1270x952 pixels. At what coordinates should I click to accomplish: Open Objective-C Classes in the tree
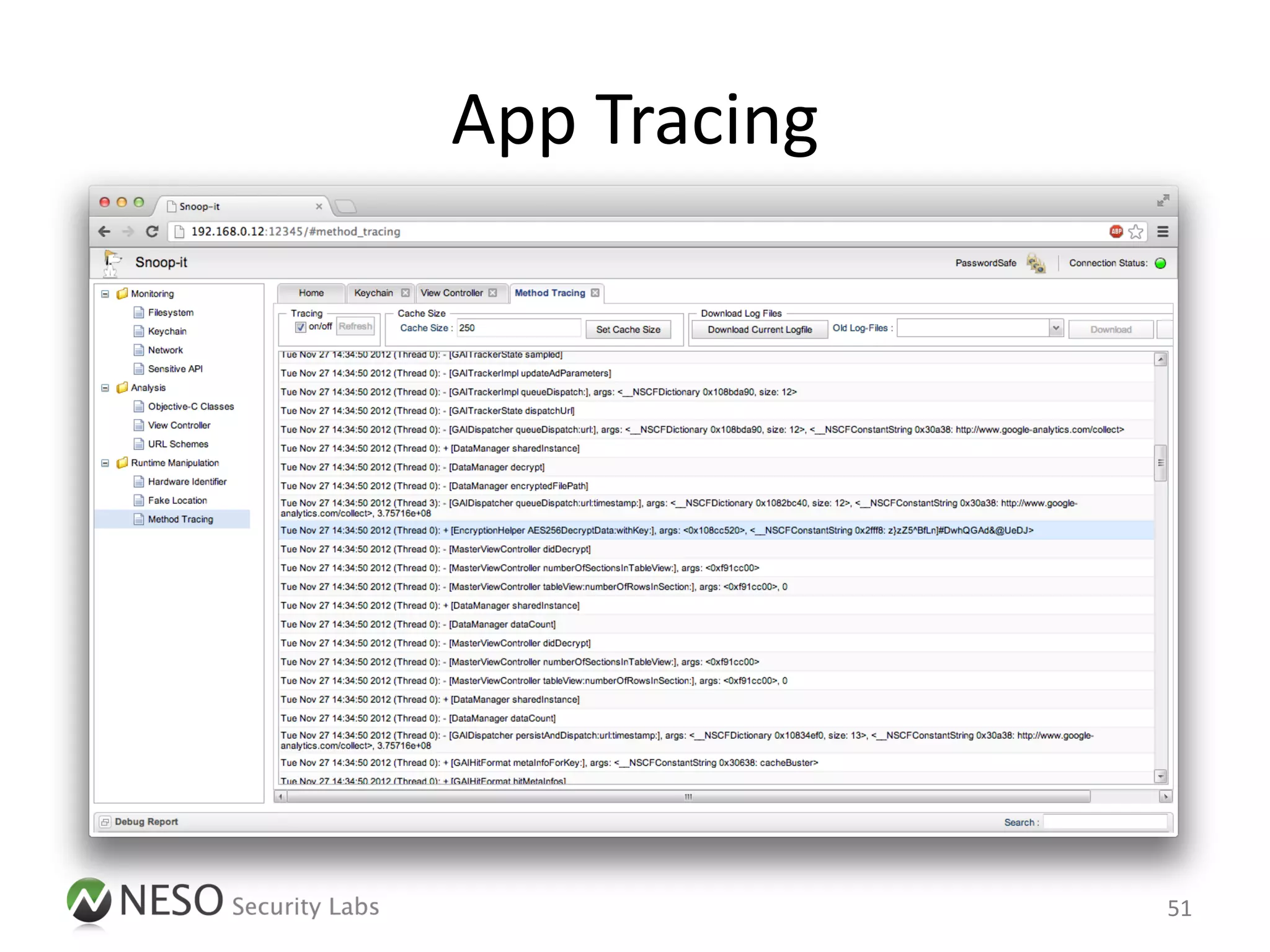tap(191, 407)
